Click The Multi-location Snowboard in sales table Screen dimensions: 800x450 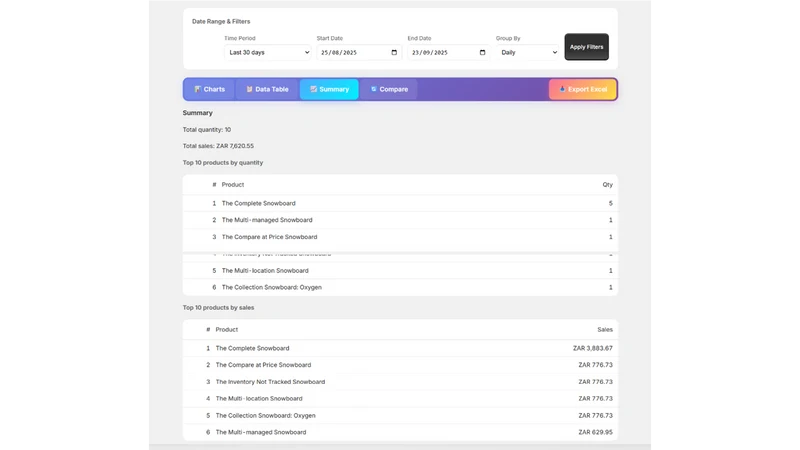[259, 398]
